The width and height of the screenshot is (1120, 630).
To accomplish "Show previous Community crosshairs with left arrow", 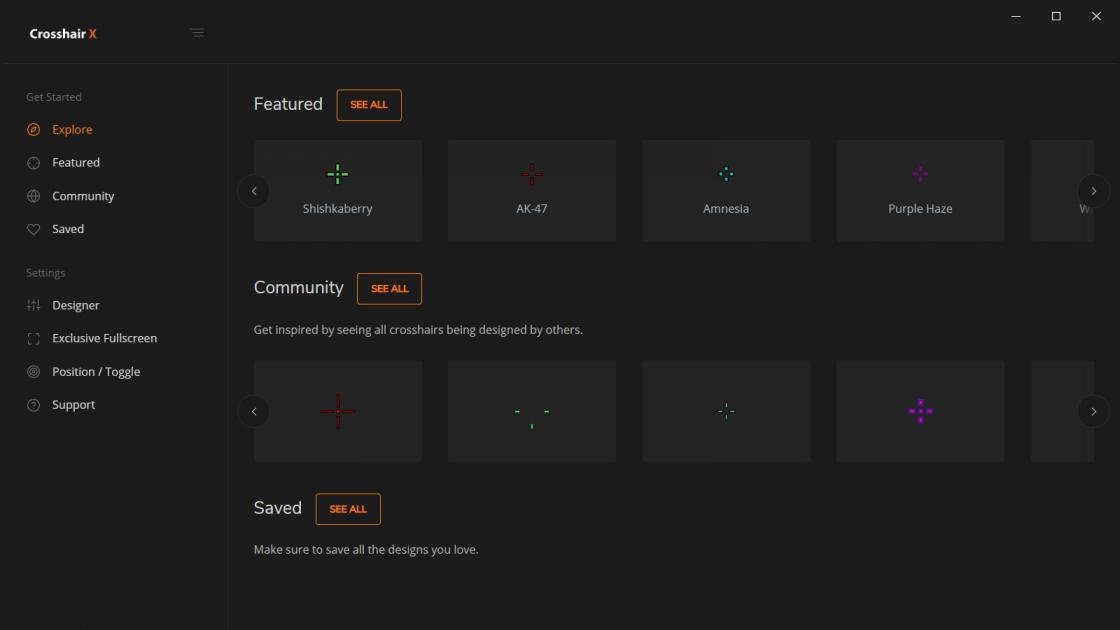I will click(254, 411).
